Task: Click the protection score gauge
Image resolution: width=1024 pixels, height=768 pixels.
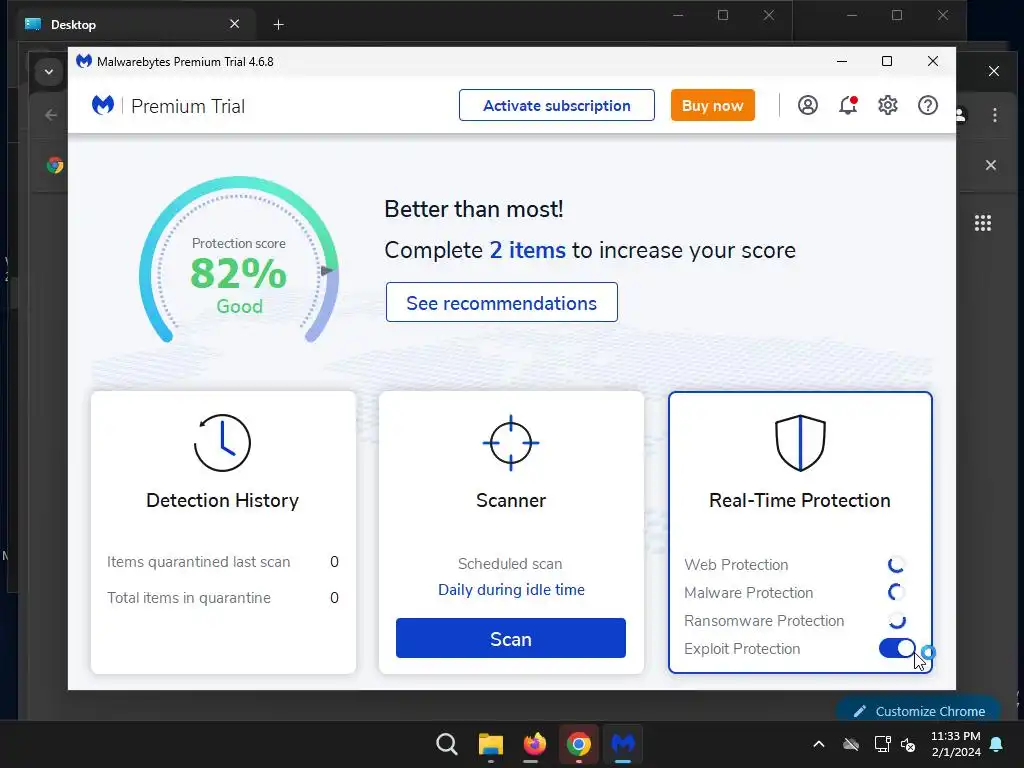Action: pos(239,259)
